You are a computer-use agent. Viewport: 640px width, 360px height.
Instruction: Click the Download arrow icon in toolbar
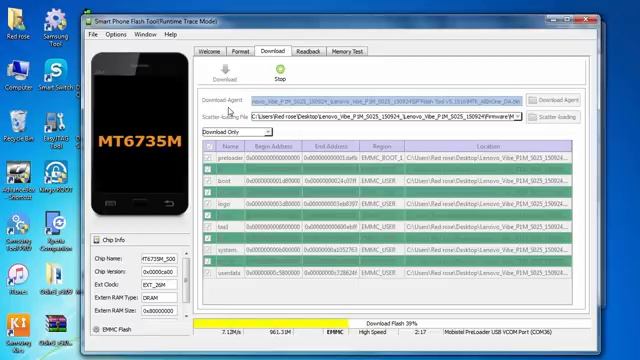click(x=225, y=69)
